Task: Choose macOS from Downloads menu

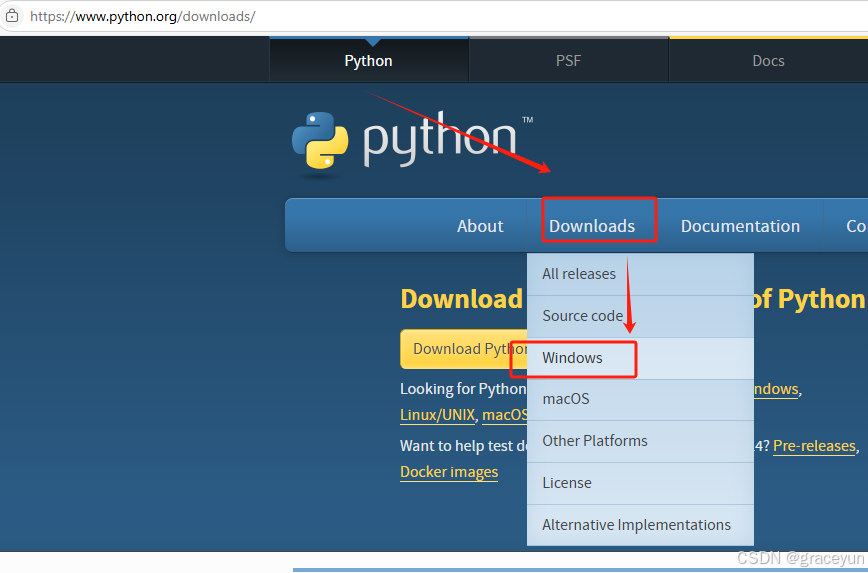Action: [640, 399]
